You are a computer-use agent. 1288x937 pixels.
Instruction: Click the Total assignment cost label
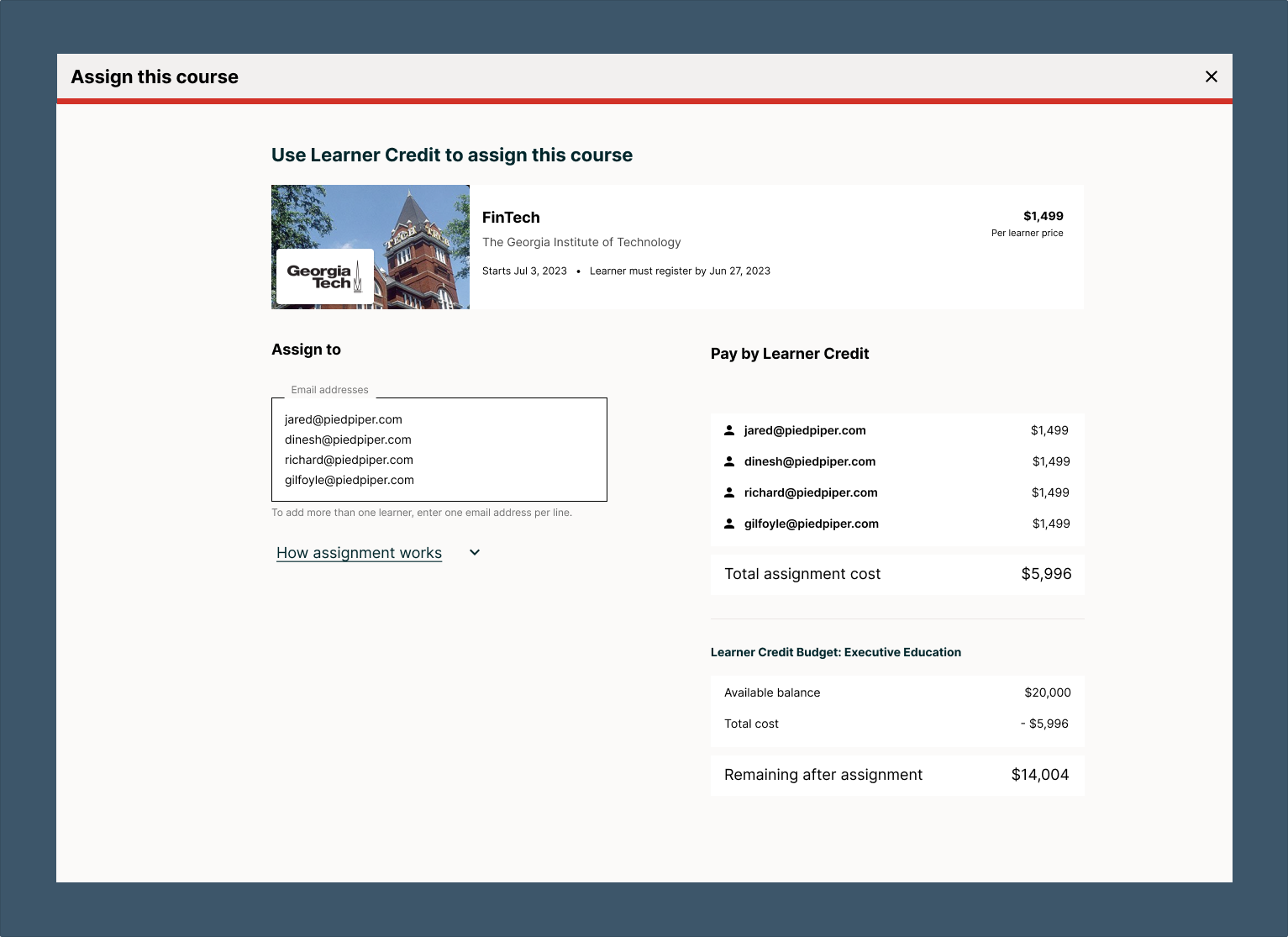click(x=802, y=574)
